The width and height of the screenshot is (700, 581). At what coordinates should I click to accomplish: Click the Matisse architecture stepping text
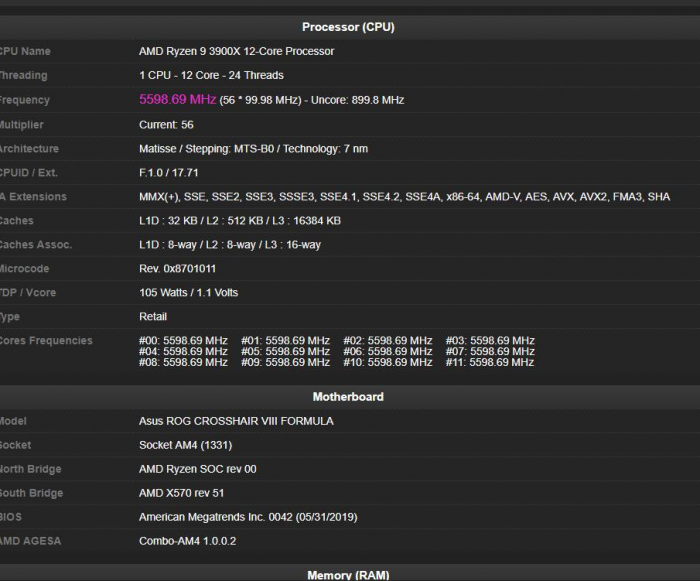[x=253, y=149]
